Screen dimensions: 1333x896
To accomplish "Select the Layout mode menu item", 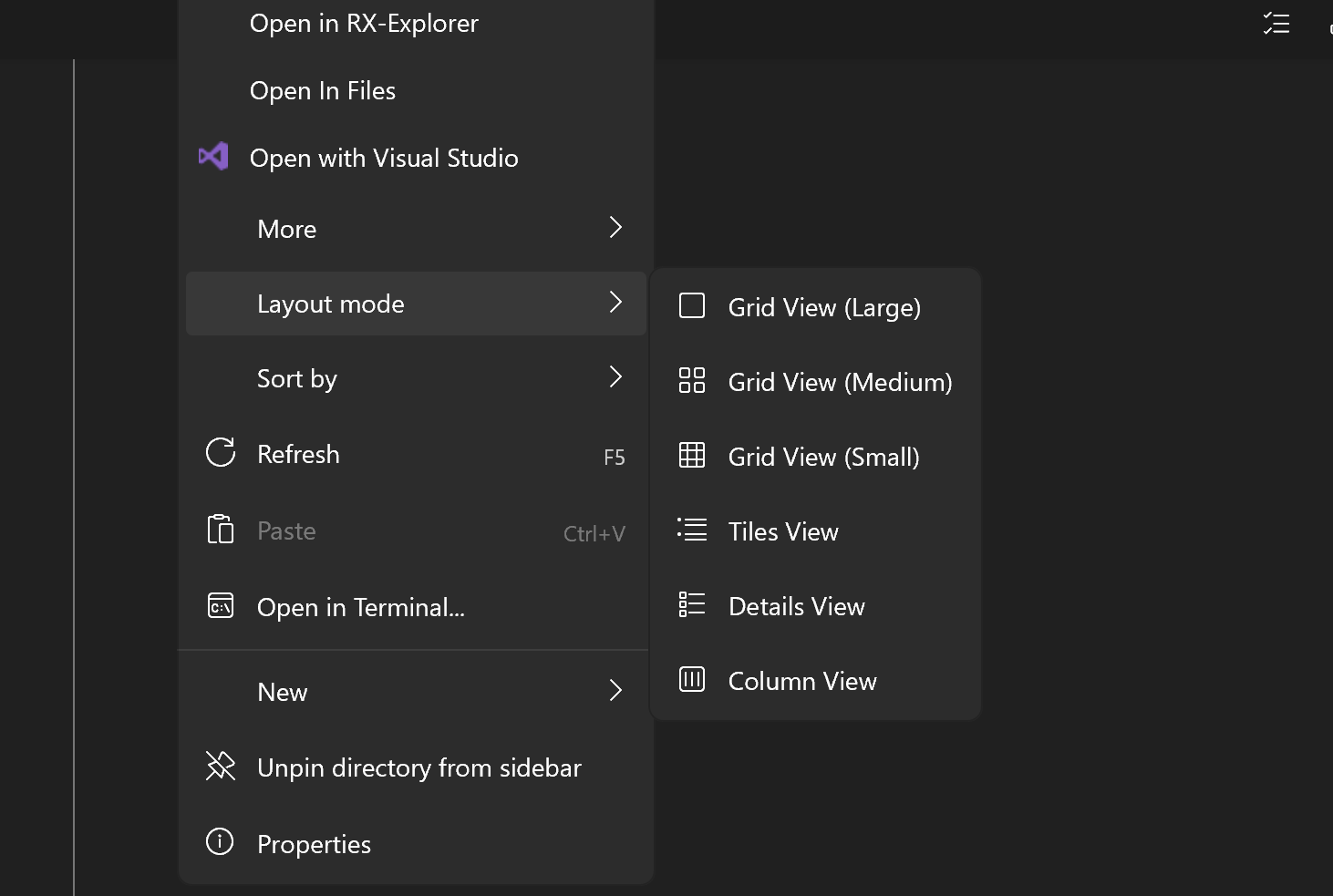I will pos(330,304).
